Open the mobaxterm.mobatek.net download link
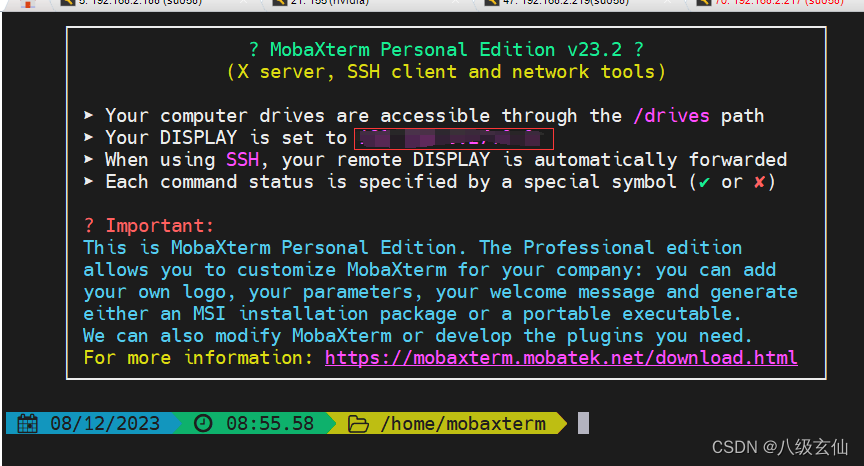Image resolution: width=864 pixels, height=466 pixels. tap(561, 358)
